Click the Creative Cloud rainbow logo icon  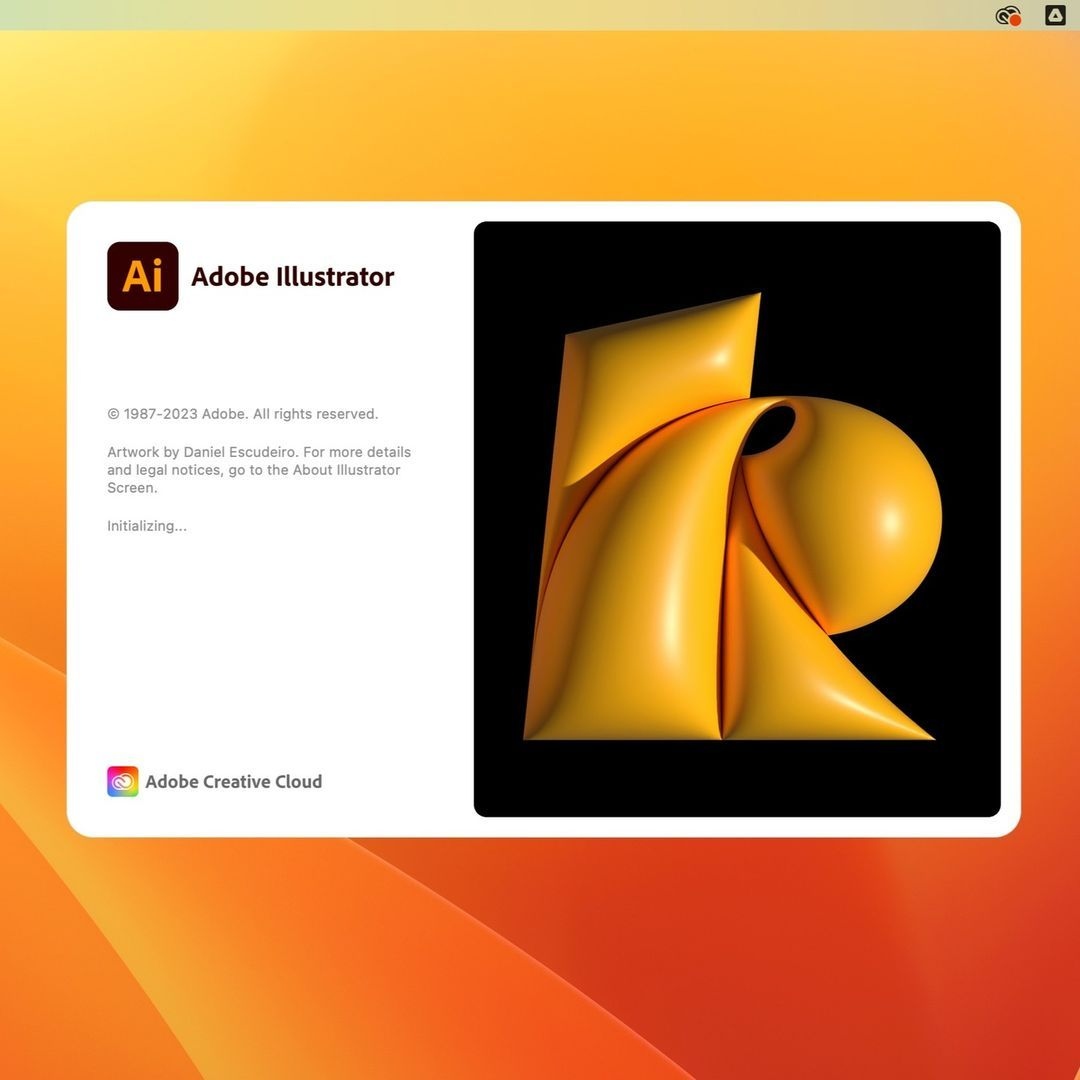tap(123, 781)
